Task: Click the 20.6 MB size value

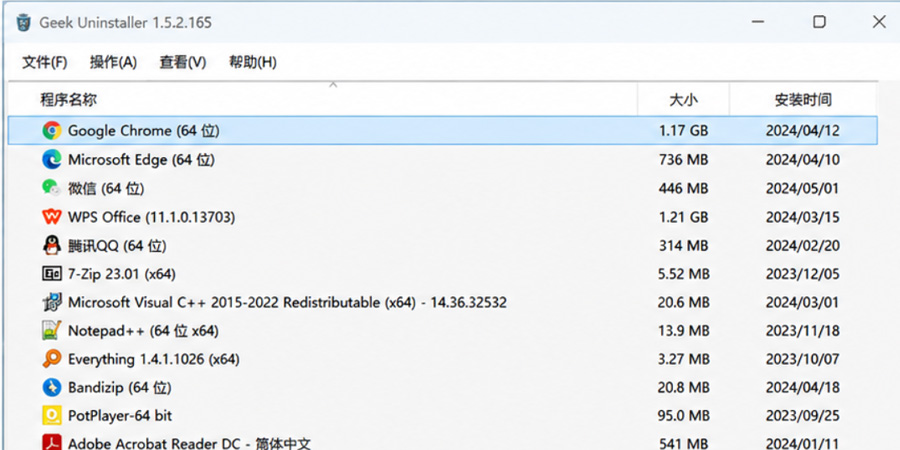Action: [683, 302]
